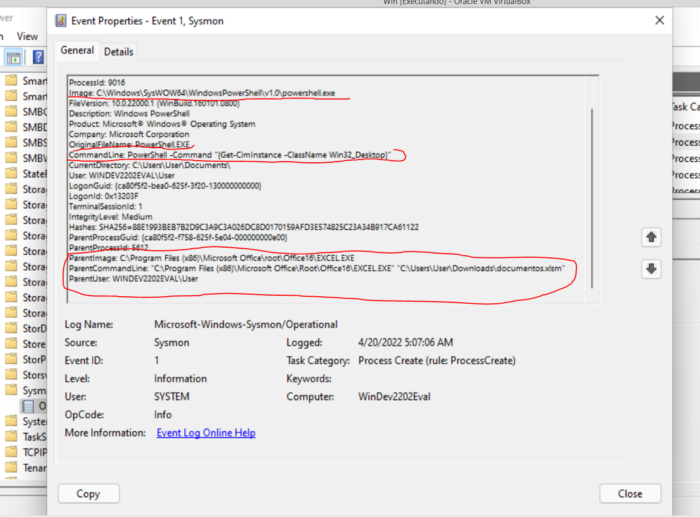Select the Store folder in the tree
This screenshot has height=517, width=700.
click(x=25, y=344)
